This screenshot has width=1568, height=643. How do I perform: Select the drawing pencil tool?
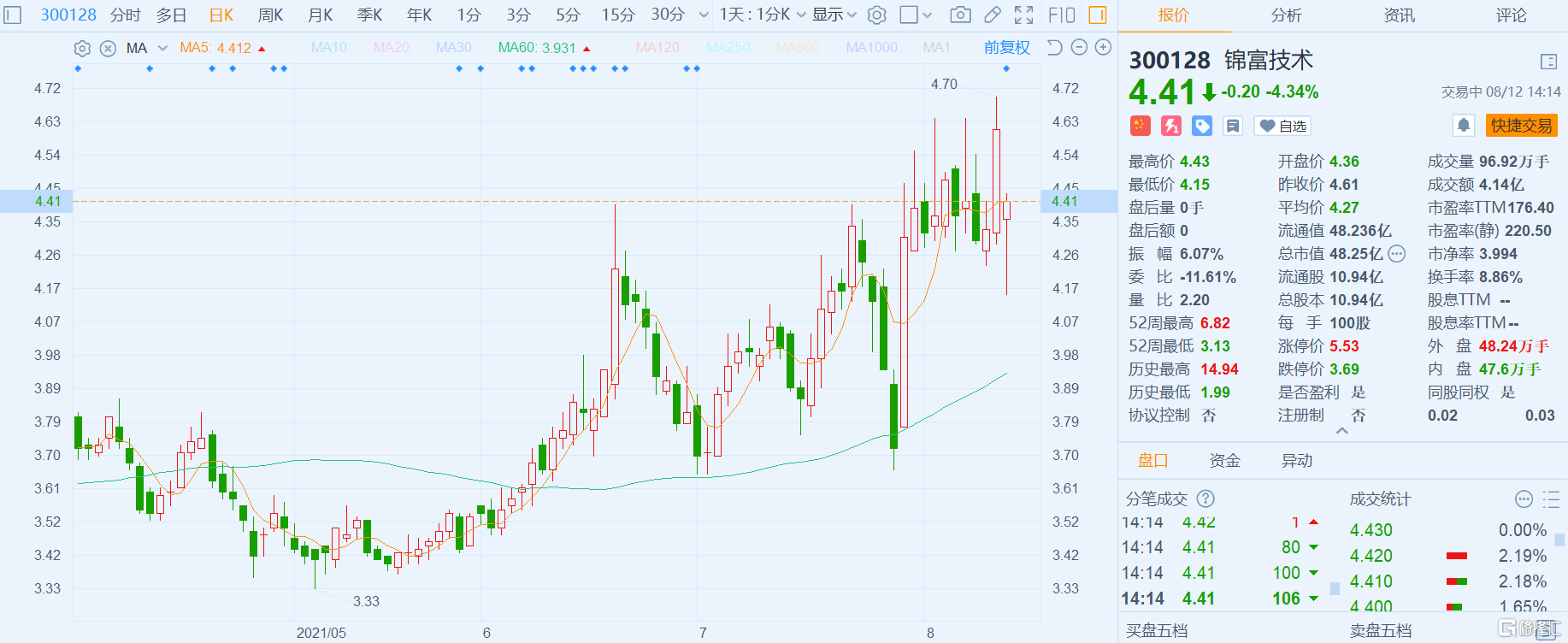(x=993, y=15)
